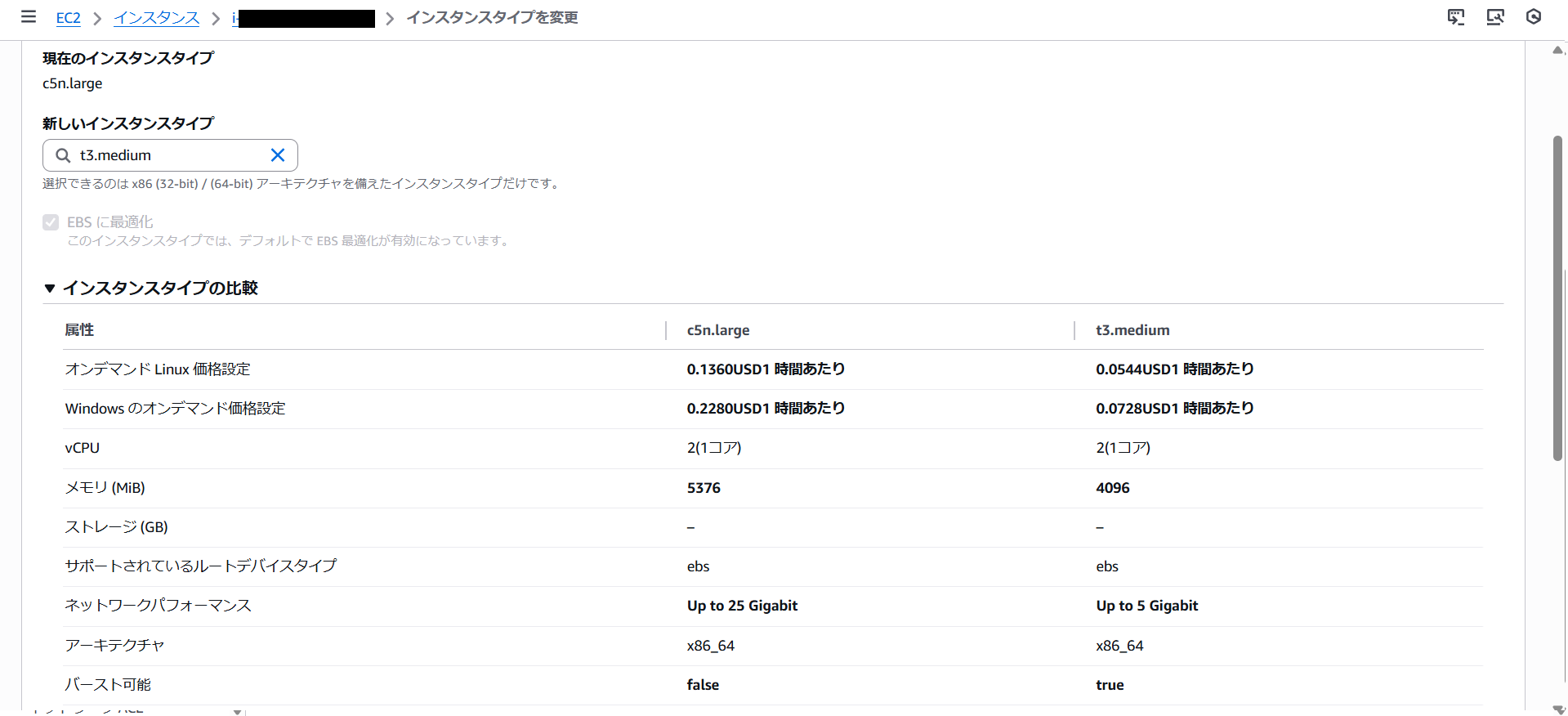The width and height of the screenshot is (1568, 716).
Task: Click the 属性 column header
Action: point(79,330)
